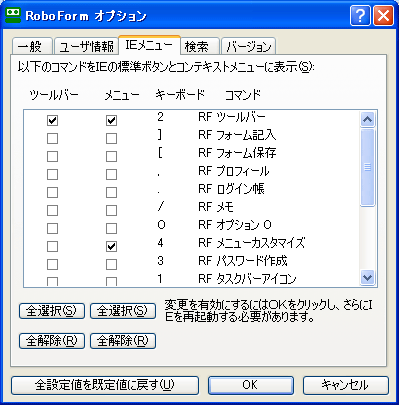Click 全設定値を既定値に戻す(U) button
The width and height of the screenshot is (399, 405).
tap(105, 385)
